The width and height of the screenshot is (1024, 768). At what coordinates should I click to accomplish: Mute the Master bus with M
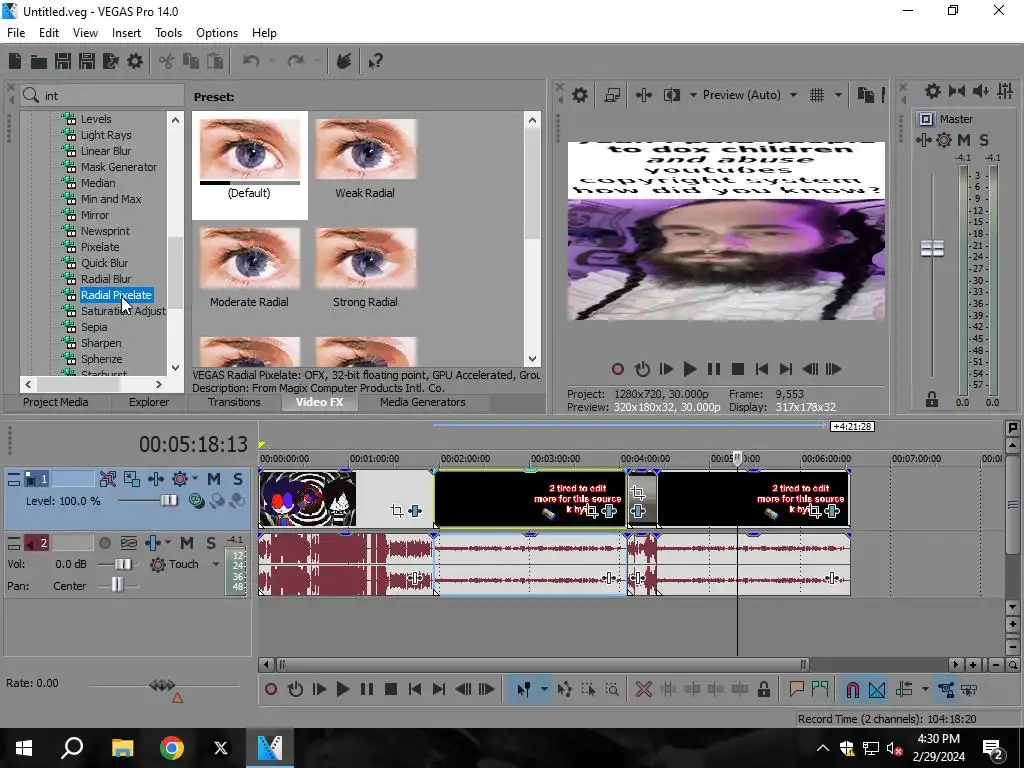tap(964, 140)
